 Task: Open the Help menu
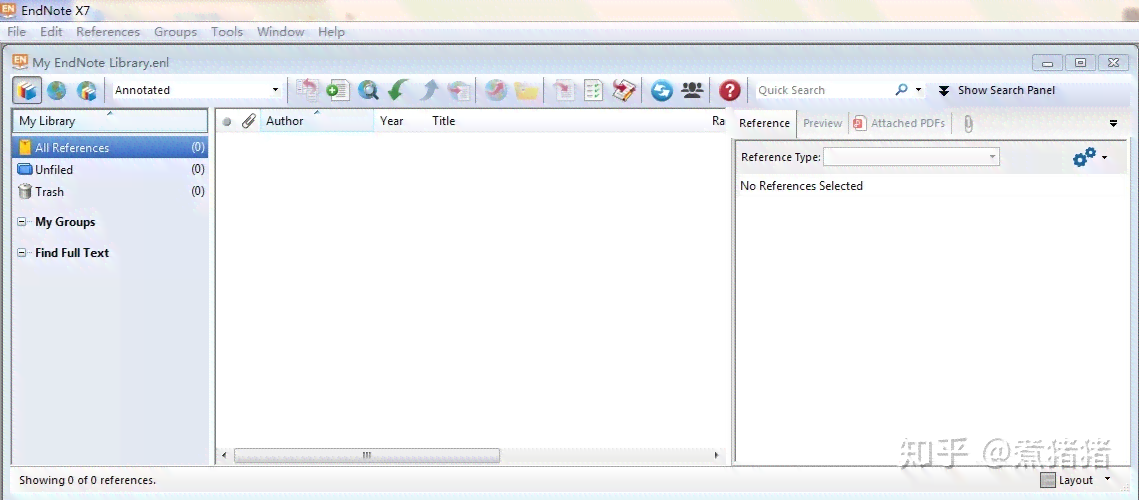pos(331,32)
